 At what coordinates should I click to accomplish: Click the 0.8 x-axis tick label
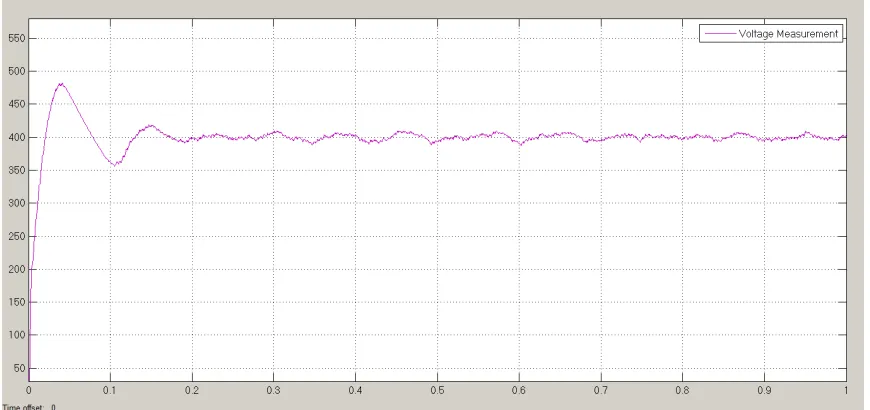click(x=682, y=391)
